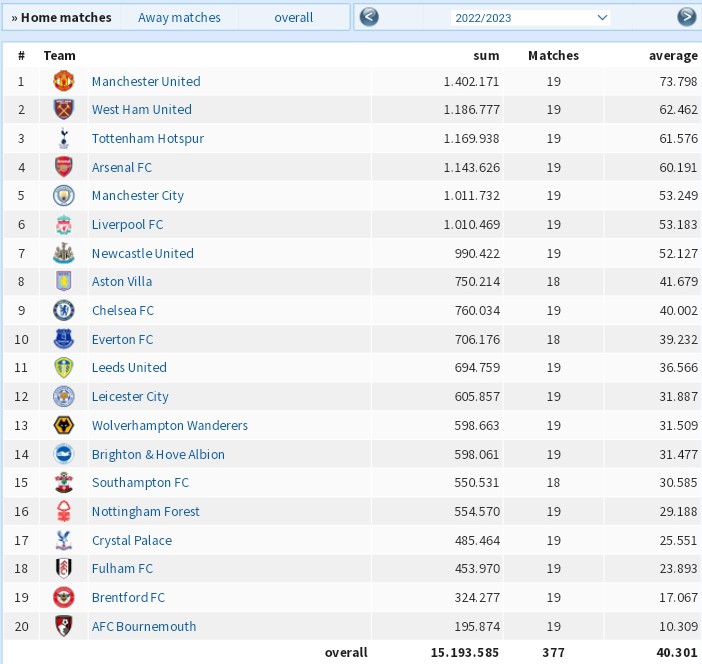This screenshot has width=702, height=664.
Task: Open the Southampton FC team link
Action: coord(140,483)
